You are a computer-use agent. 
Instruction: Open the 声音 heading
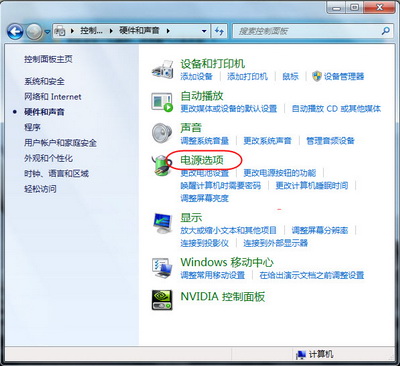[x=191, y=128]
